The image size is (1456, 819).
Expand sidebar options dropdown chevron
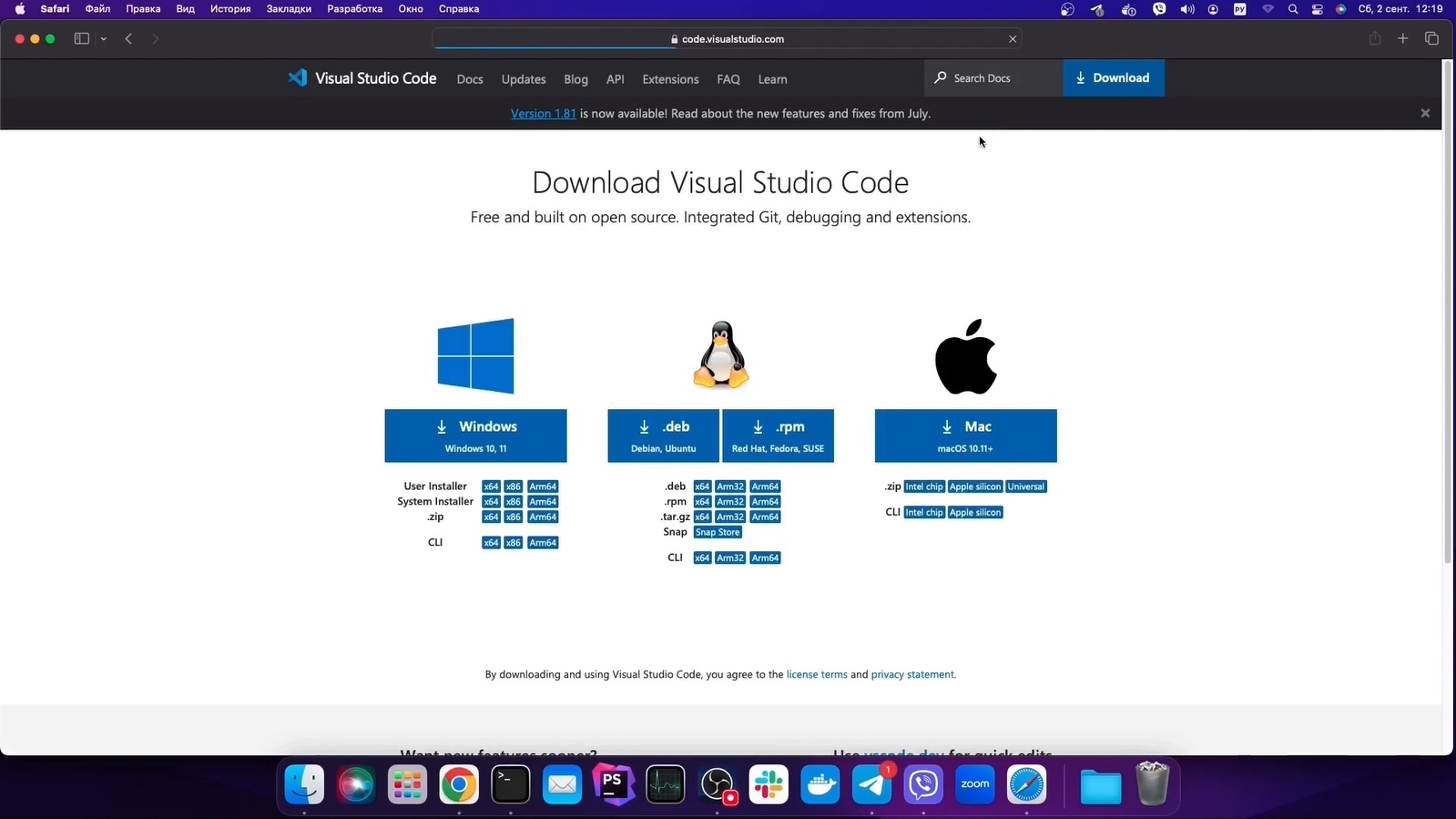pos(104,39)
